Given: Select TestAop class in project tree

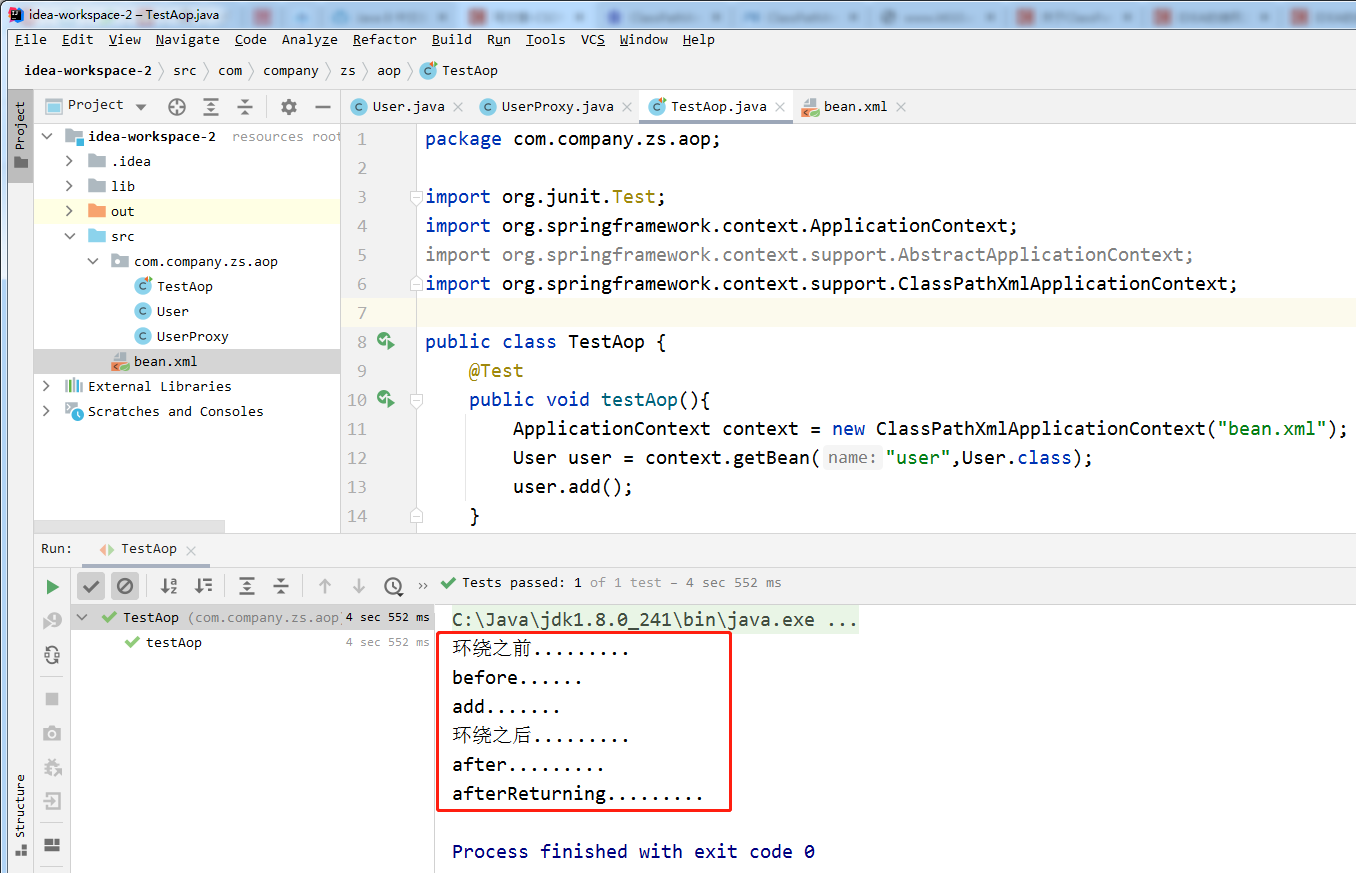Looking at the screenshot, I should 184,286.
